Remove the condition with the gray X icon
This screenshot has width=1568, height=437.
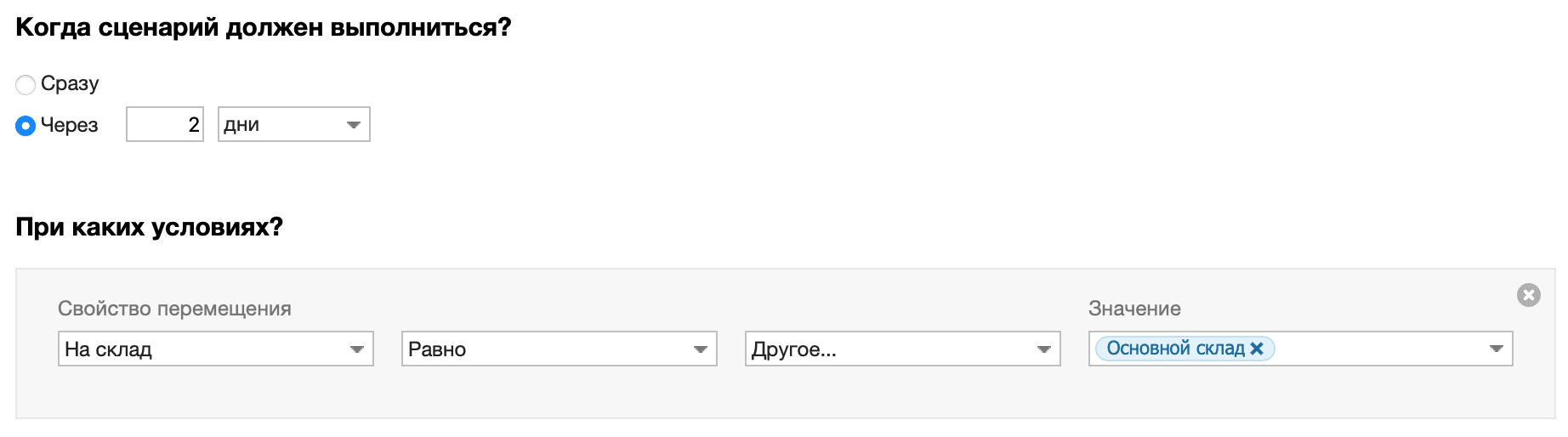[x=1528, y=295]
